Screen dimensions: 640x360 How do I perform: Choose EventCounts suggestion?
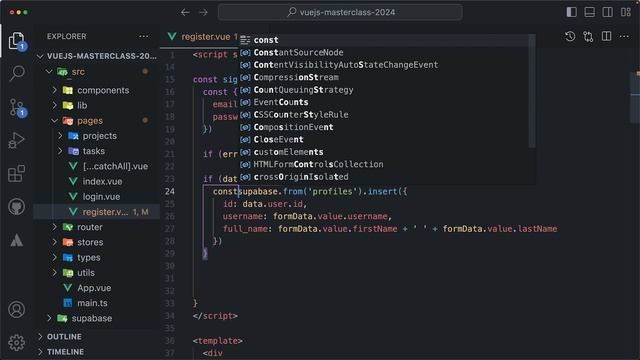pyautogui.click(x=384, y=102)
